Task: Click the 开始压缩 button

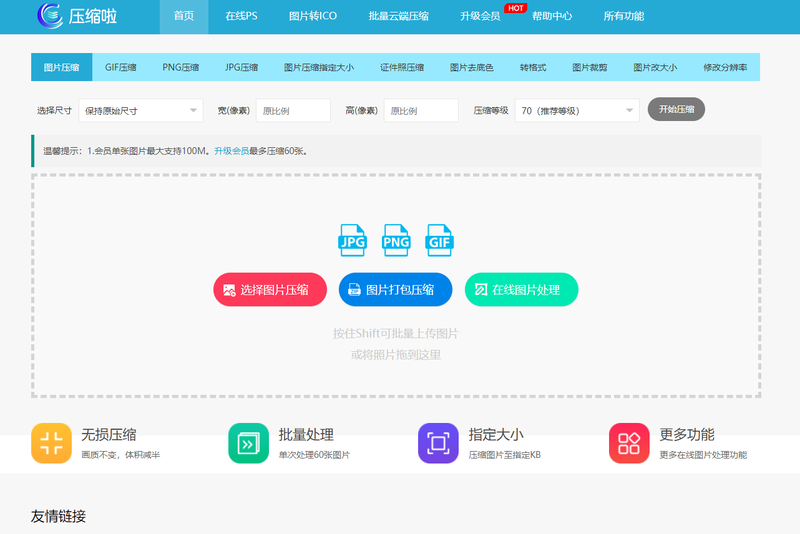Action: click(677, 109)
